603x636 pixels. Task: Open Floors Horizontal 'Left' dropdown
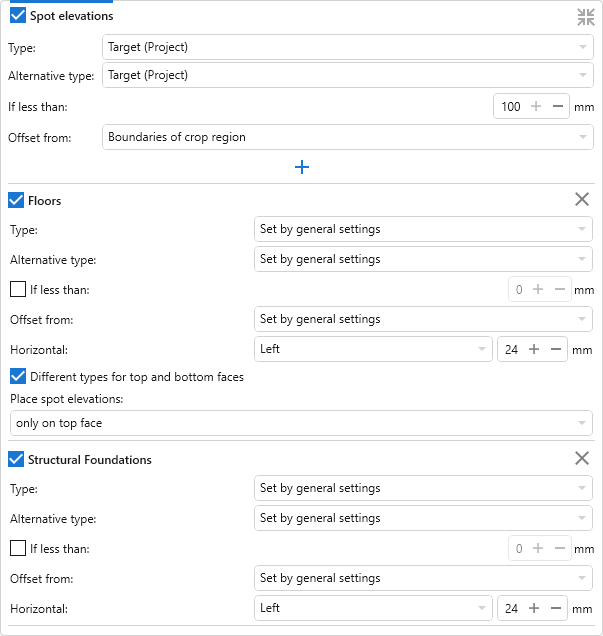tap(373, 349)
